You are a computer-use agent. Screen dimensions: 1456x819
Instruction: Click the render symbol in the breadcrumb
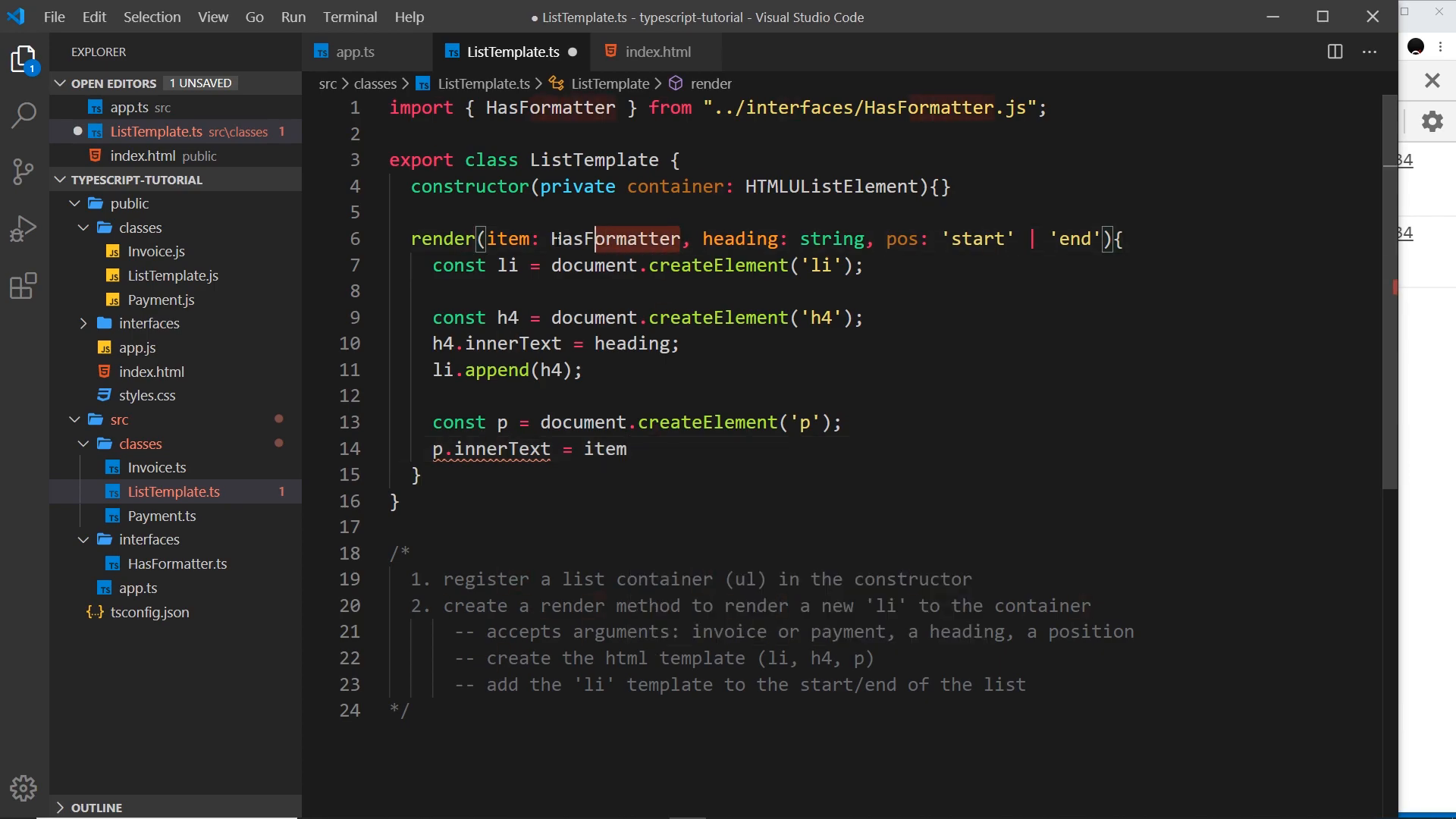(x=711, y=83)
